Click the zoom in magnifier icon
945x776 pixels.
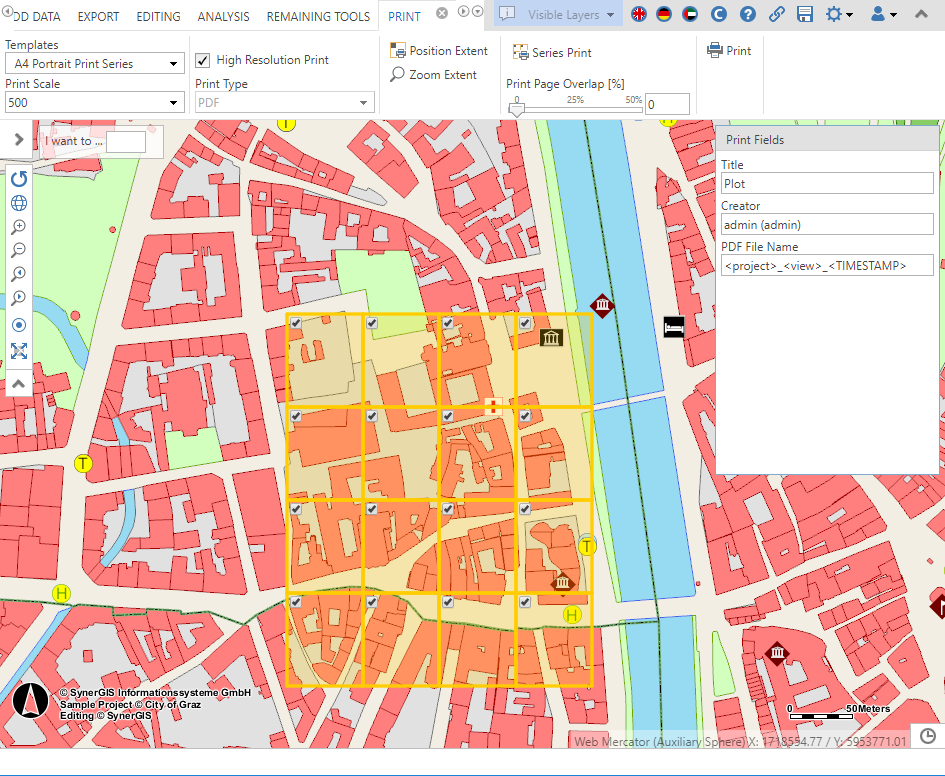[19, 227]
